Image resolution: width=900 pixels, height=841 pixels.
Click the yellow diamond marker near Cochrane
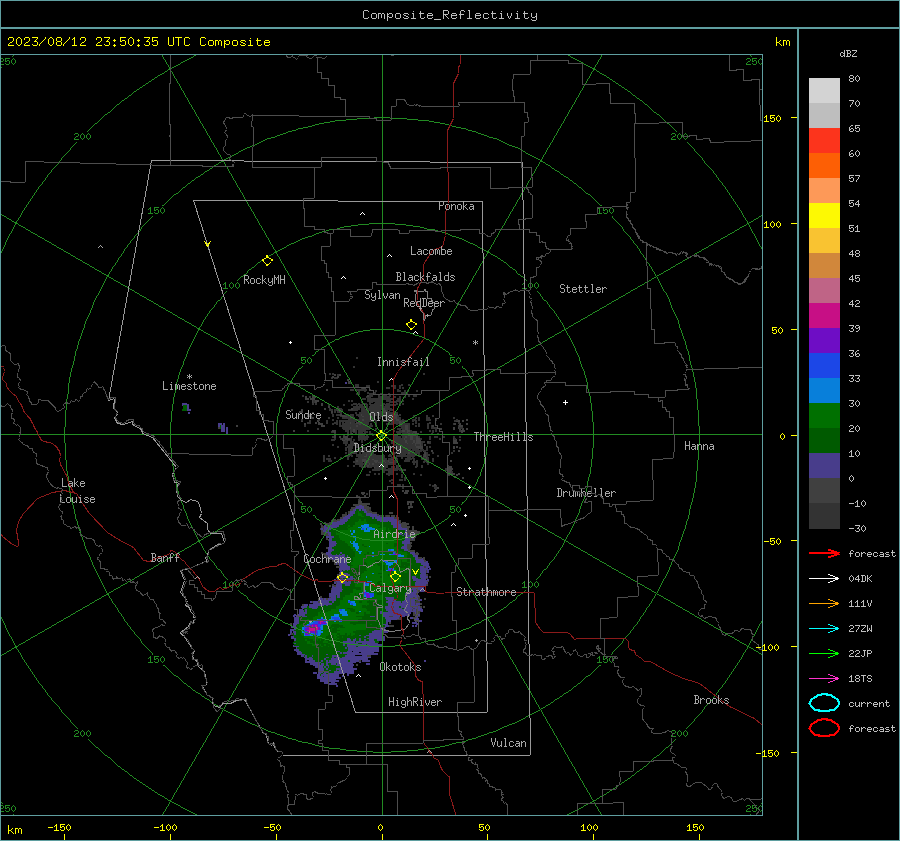click(342, 577)
